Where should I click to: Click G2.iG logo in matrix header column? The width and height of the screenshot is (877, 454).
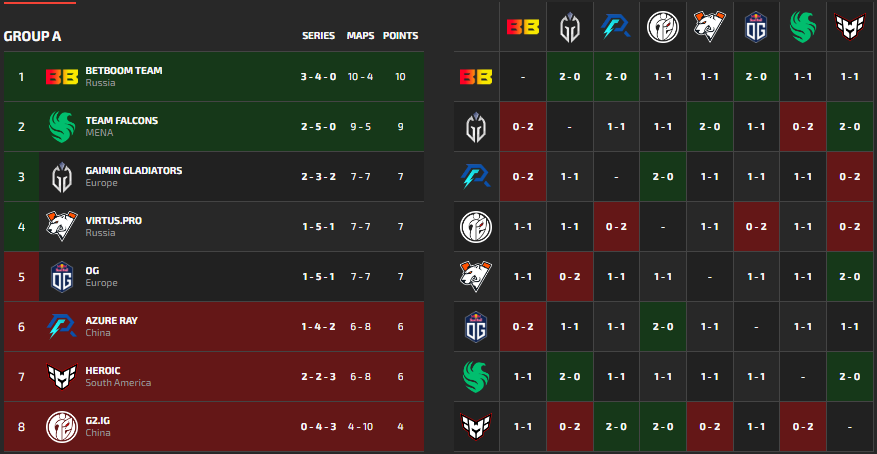[x=663, y=26]
